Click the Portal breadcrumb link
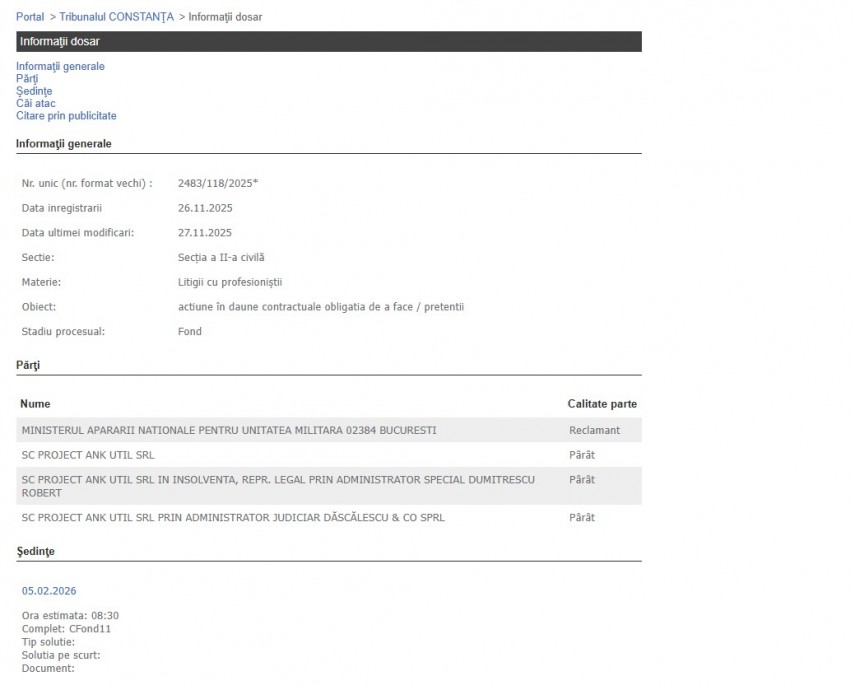This screenshot has height=690, width=855. tap(30, 17)
